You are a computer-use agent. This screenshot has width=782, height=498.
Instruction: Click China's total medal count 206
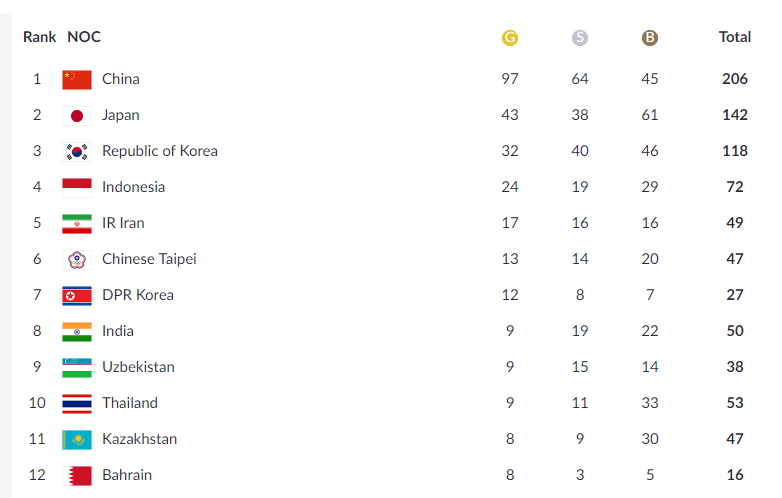pyautogui.click(x=735, y=79)
